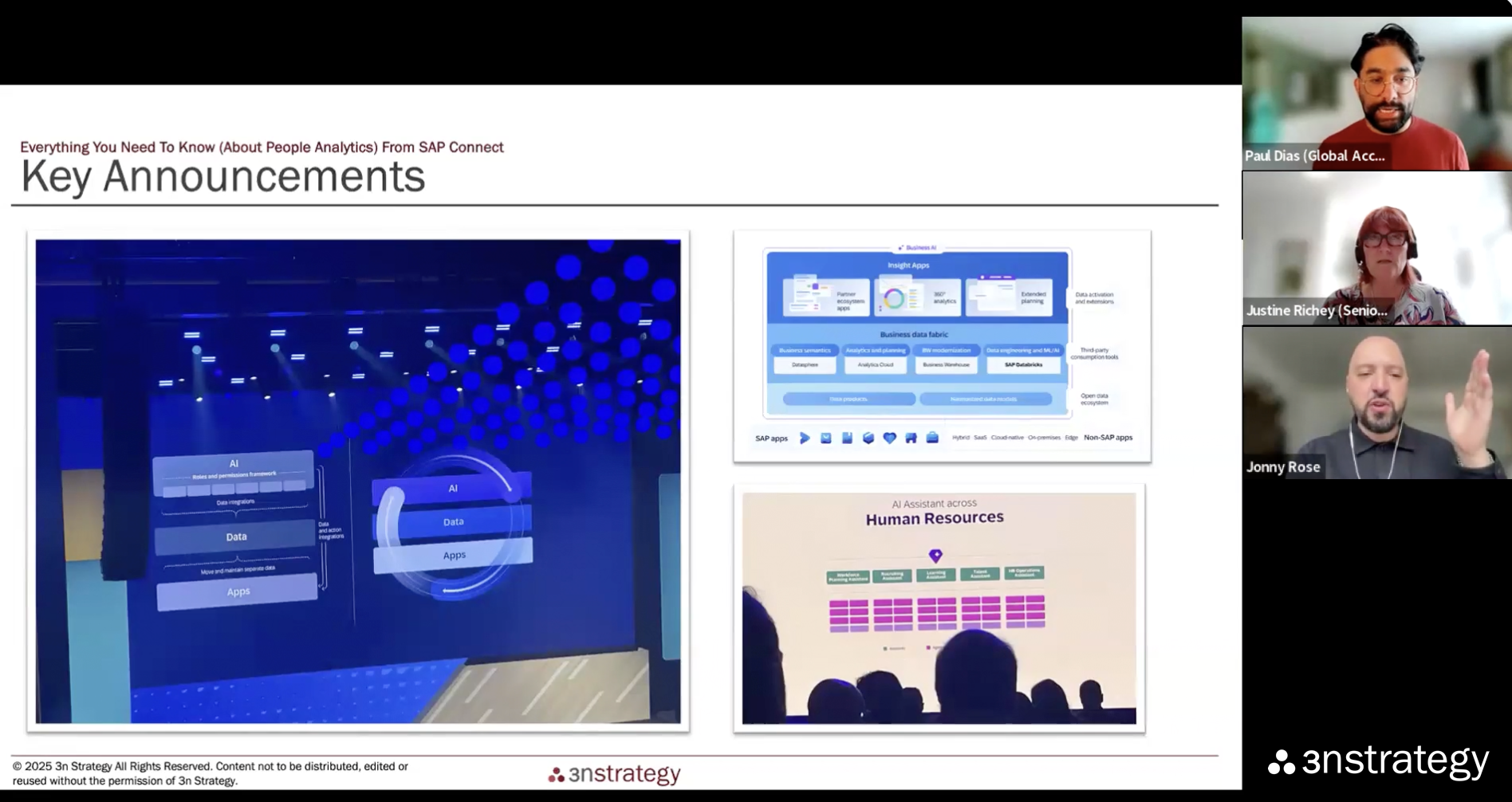Expand the BW modernization pill
Screen dimensions: 1512x802
point(948,350)
